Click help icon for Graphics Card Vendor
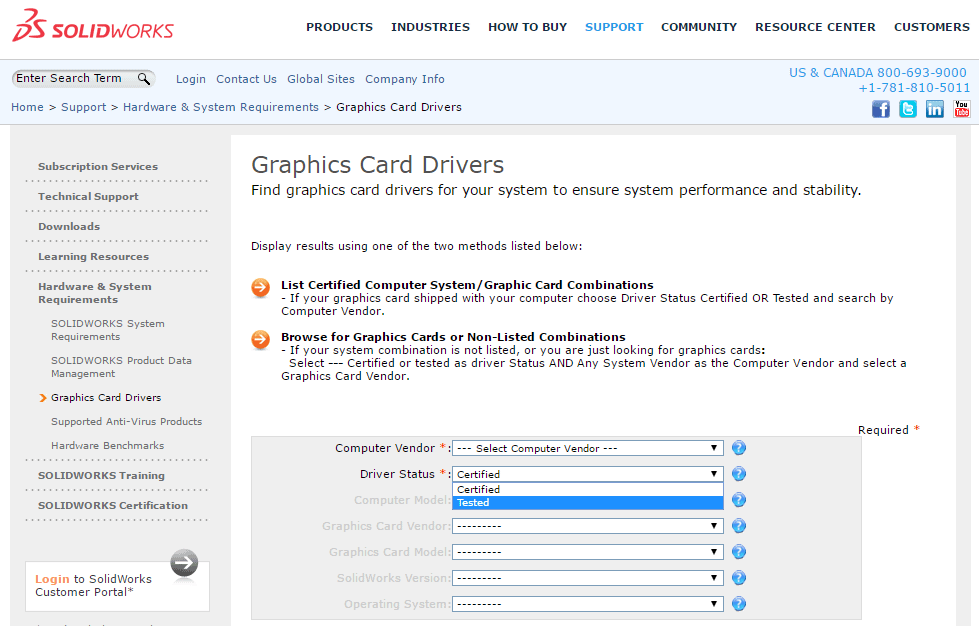 tap(739, 526)
